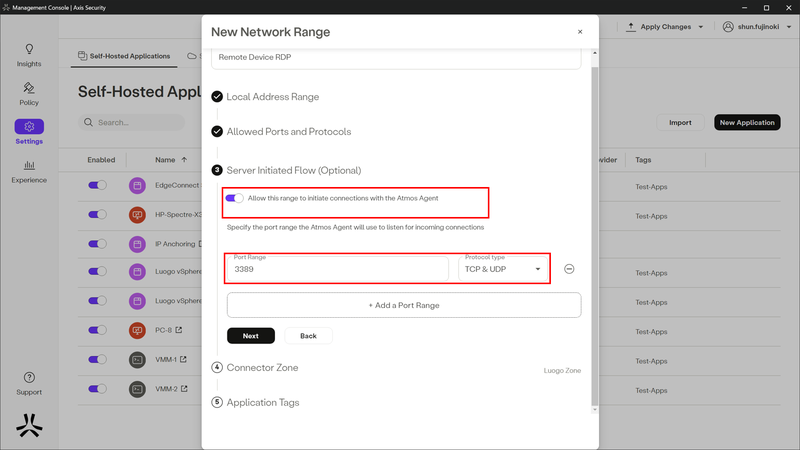Open the Policy section in sidebar
The width and height of the screenshot is (800, 450).
coord(29,94)
